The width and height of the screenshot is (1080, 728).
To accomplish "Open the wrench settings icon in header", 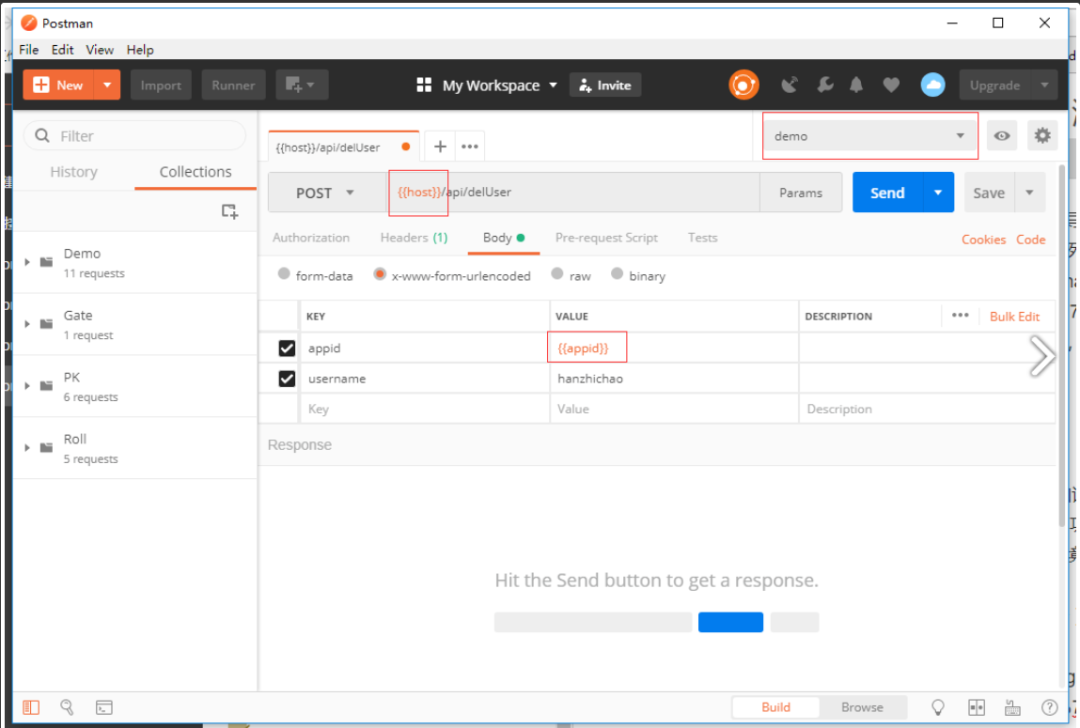I will tap(824, 85).
